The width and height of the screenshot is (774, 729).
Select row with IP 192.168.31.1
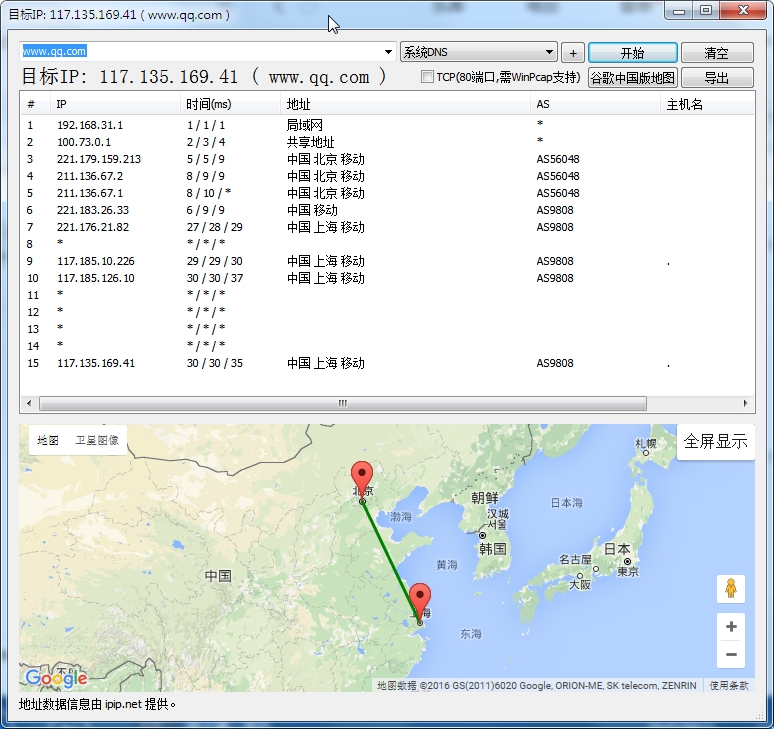point(387,125)
